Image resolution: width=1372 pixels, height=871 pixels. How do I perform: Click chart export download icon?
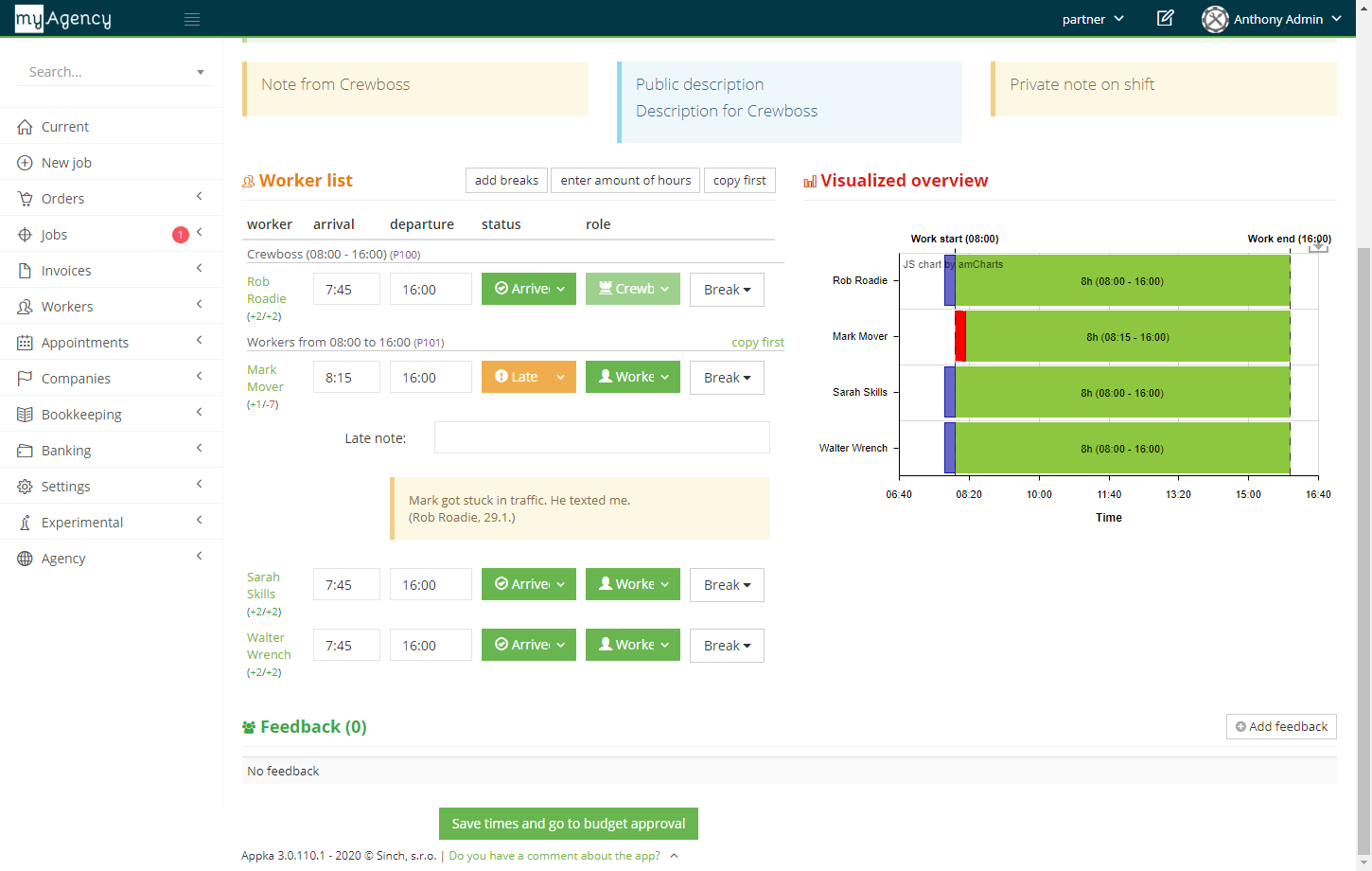[x=1318, y=246]
